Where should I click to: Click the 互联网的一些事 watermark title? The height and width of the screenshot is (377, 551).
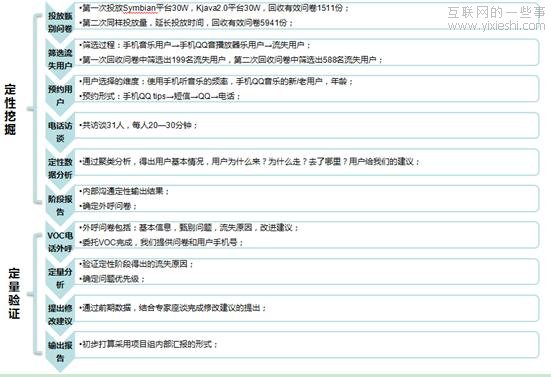coord(497,13)
